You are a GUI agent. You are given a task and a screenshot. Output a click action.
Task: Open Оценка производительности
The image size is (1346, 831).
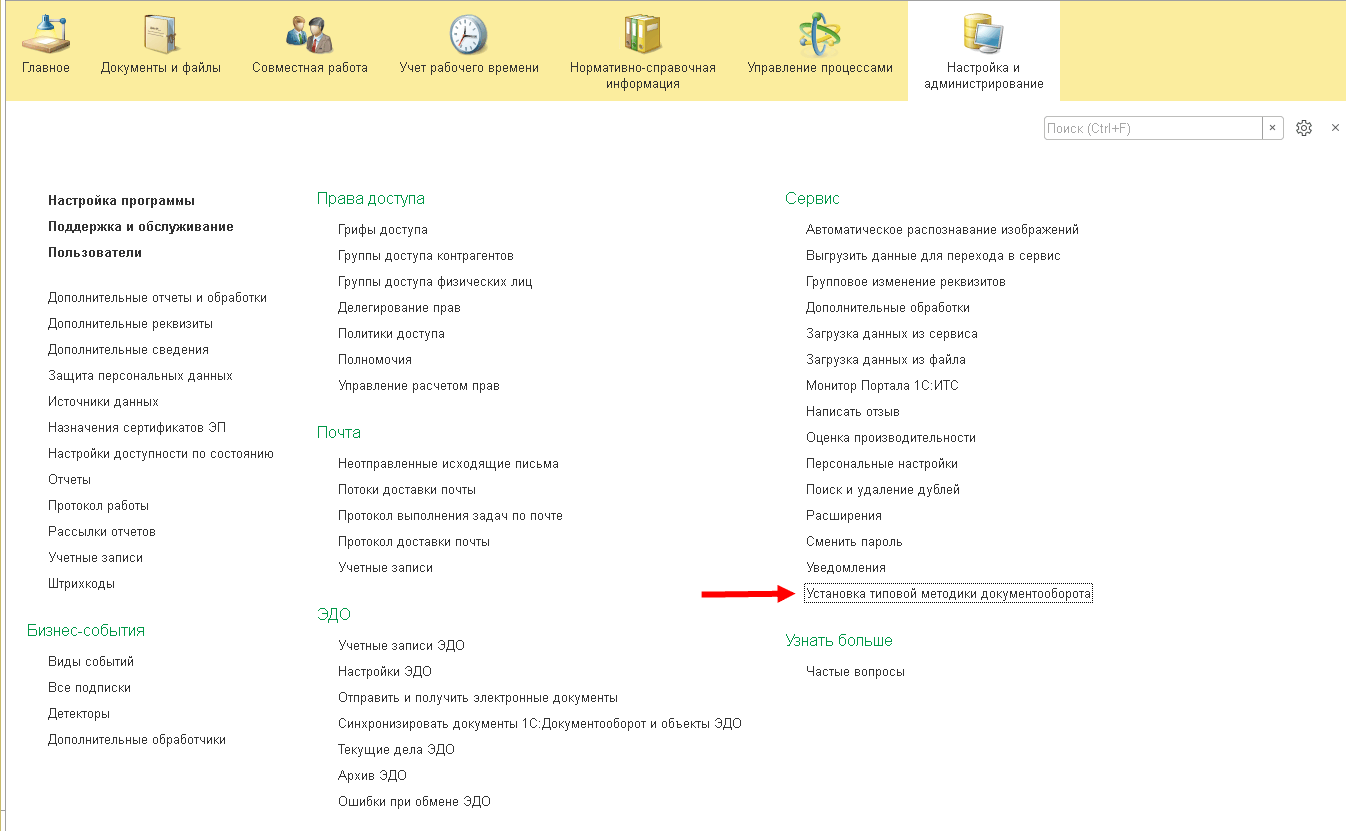891,438
